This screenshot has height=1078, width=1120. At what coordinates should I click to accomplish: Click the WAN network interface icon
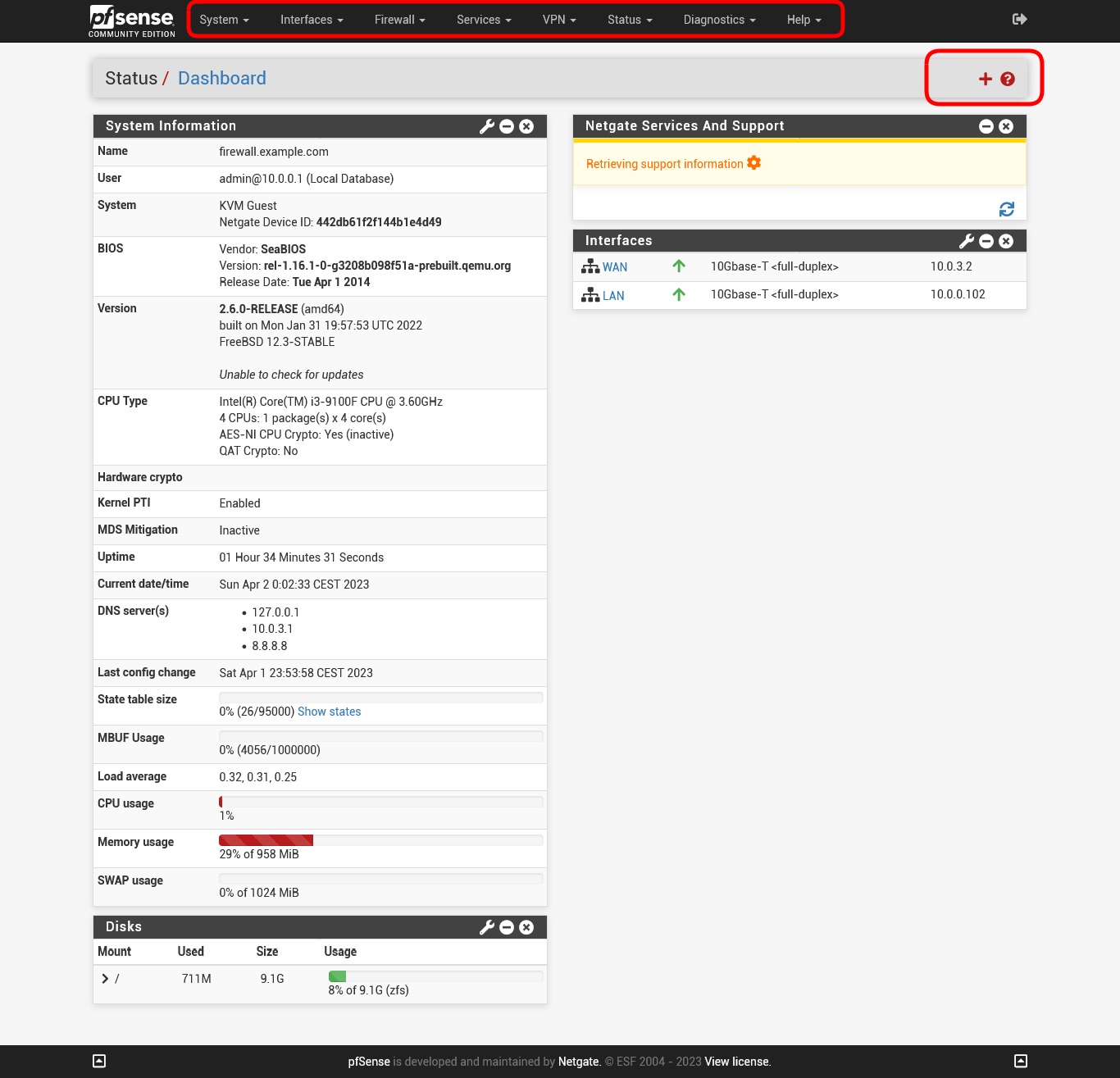(x=590, y=266)
